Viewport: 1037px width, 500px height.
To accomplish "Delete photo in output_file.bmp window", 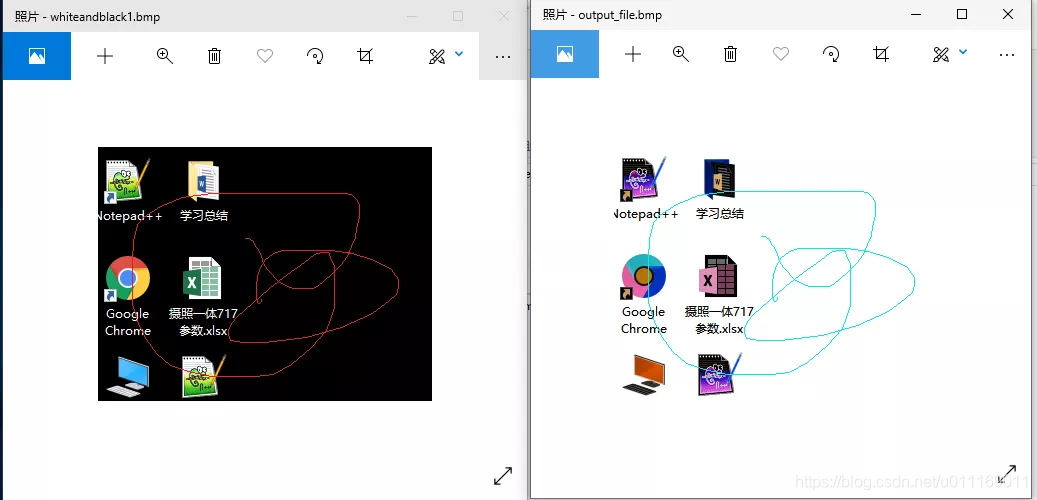I will pos(730,54).
